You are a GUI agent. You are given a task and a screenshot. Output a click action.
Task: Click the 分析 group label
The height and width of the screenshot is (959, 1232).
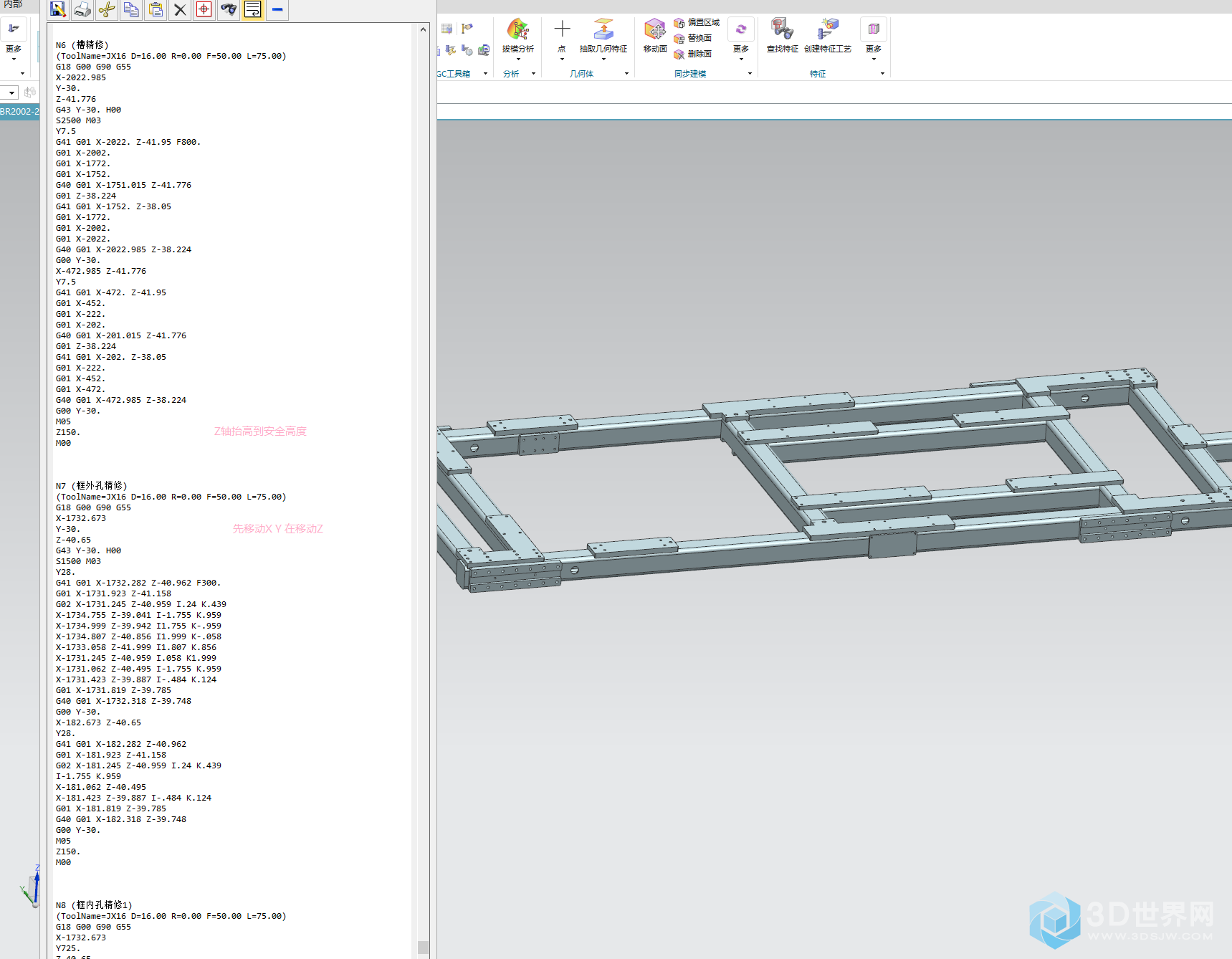point(511,74)
